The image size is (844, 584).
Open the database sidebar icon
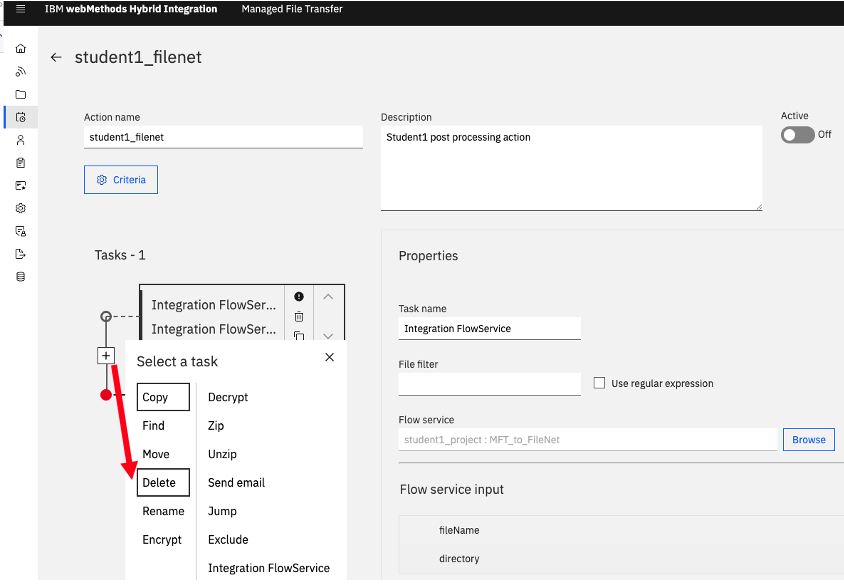(20, 277)
